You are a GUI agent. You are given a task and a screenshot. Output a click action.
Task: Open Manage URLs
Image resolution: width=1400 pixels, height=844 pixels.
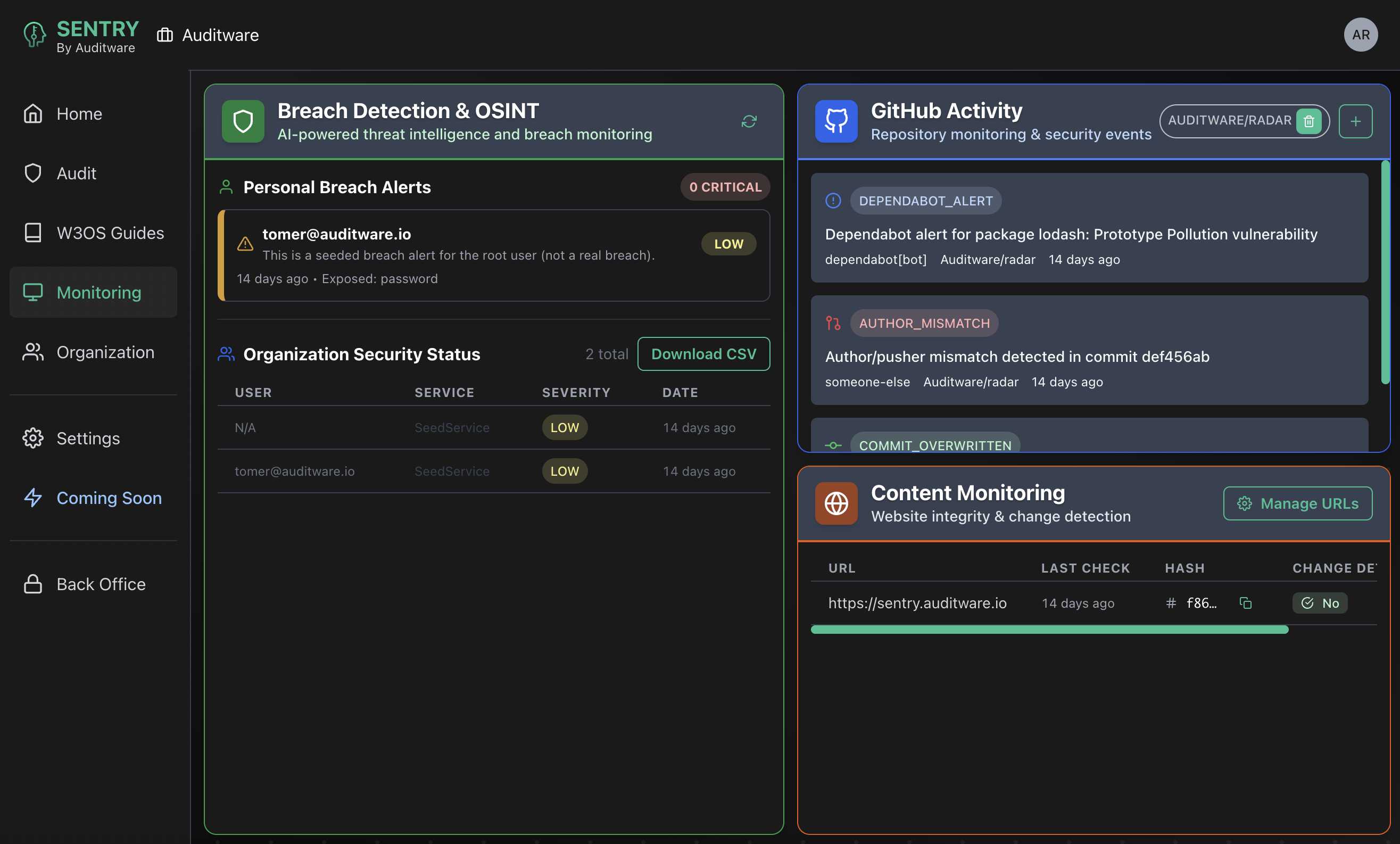1298,503
